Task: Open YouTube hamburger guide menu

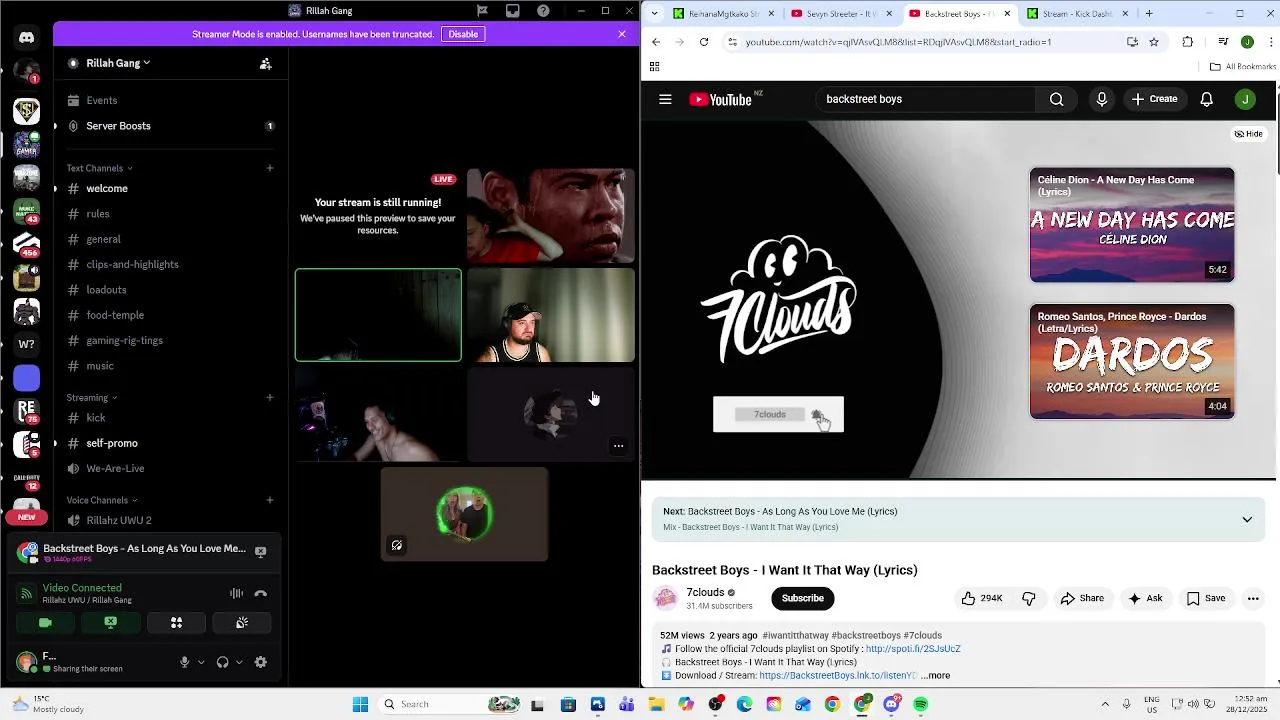Action: click(665, 99)
